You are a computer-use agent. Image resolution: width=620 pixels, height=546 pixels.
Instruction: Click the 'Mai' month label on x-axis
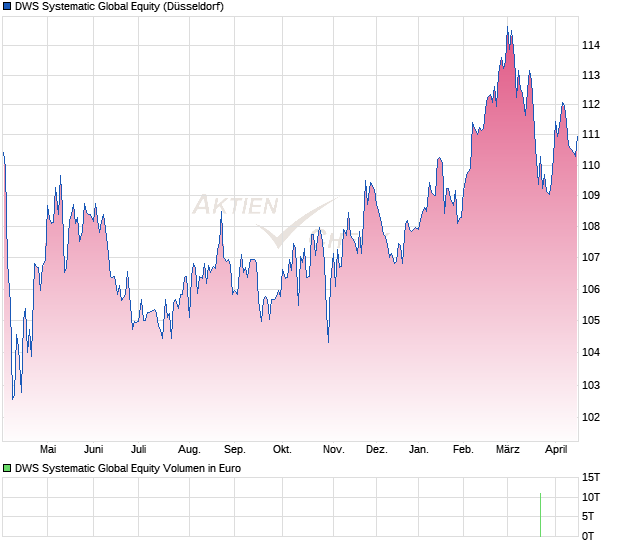pyautogui.click(x=48, y=450)
